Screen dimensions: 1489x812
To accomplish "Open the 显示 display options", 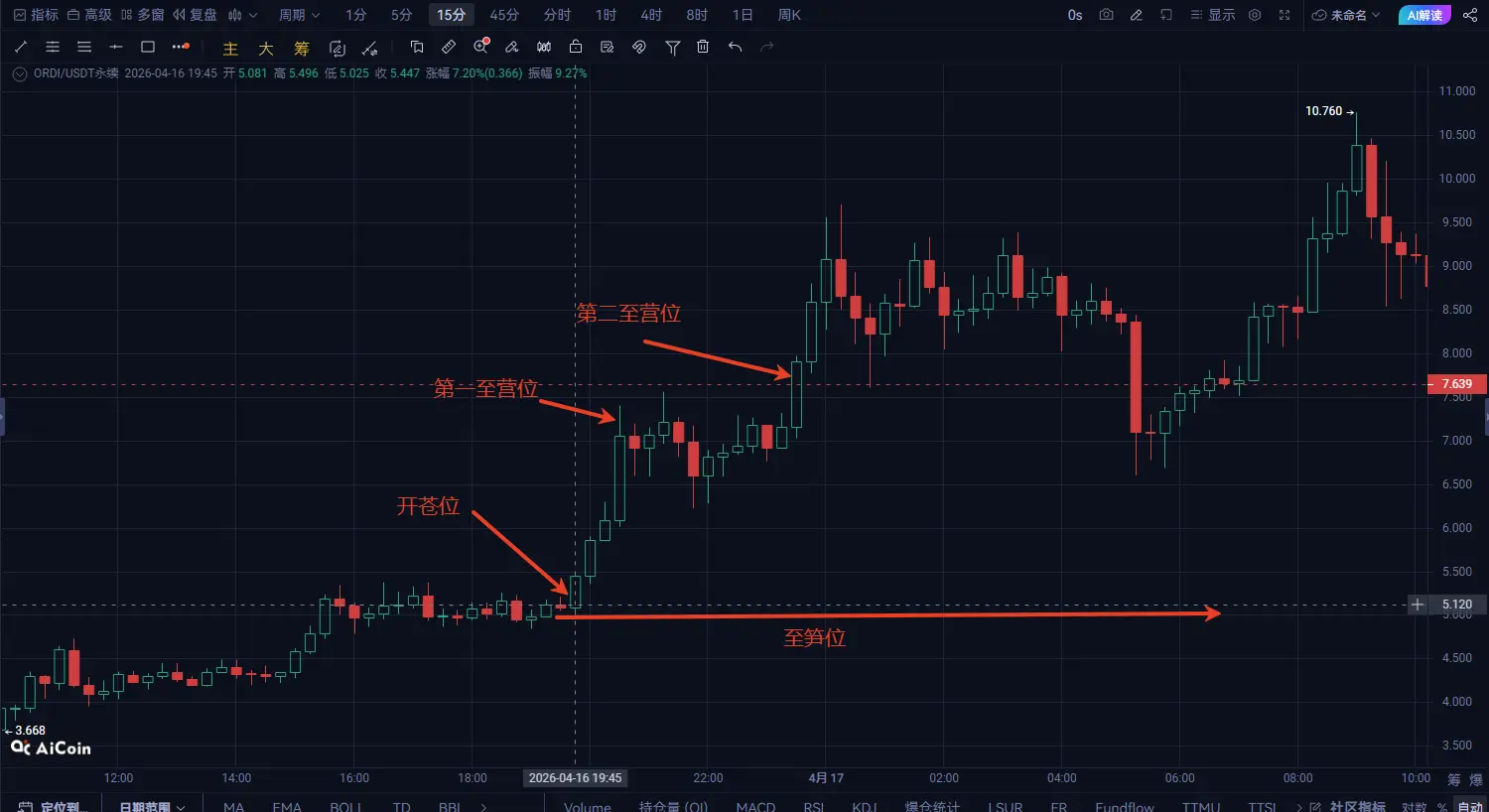I will (1213, 15).
